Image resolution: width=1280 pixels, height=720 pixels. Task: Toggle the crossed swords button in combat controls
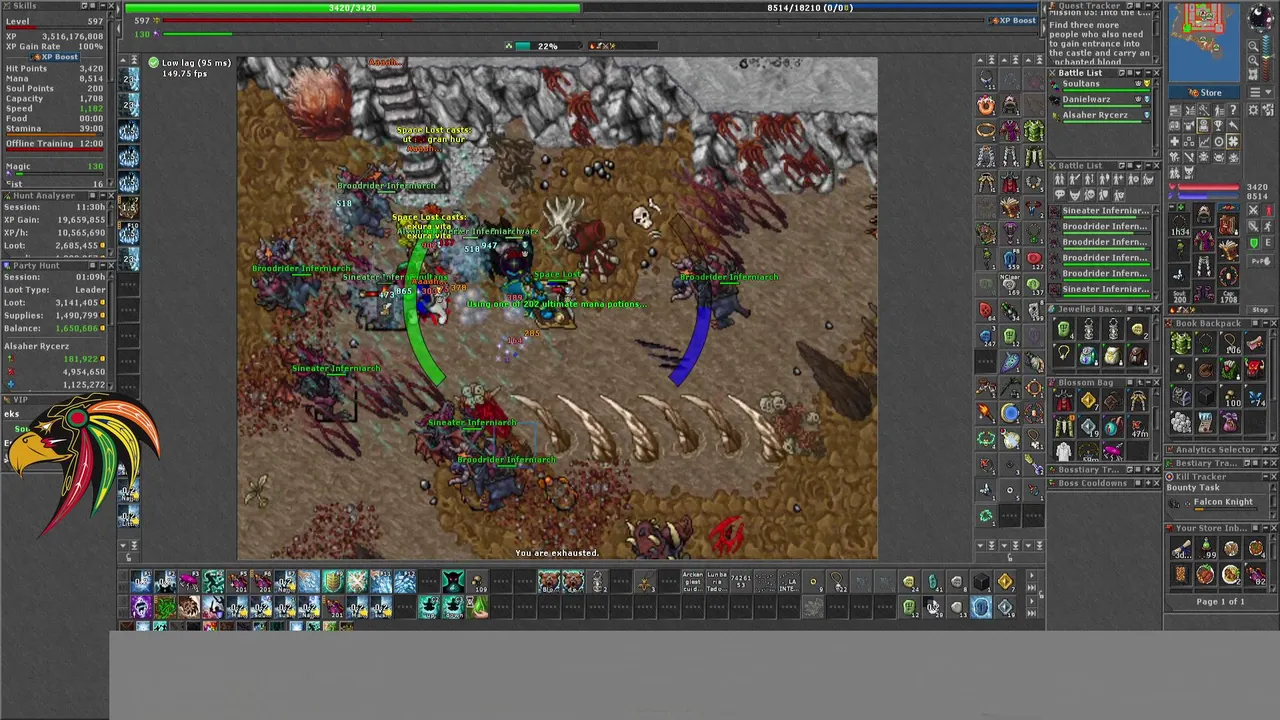tap(1254, 210)
